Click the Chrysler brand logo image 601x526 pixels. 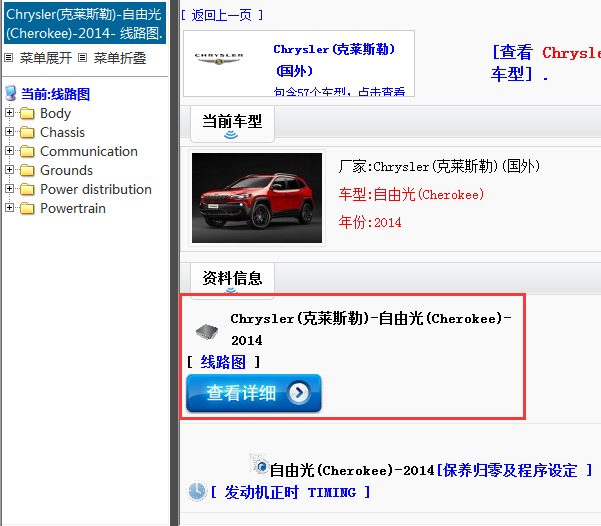(x=219, y=59)
